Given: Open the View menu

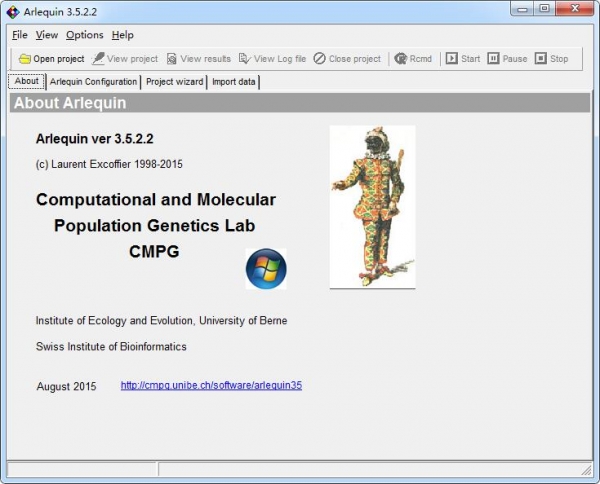Looking at the screenshot, I should tap(46, 35).
